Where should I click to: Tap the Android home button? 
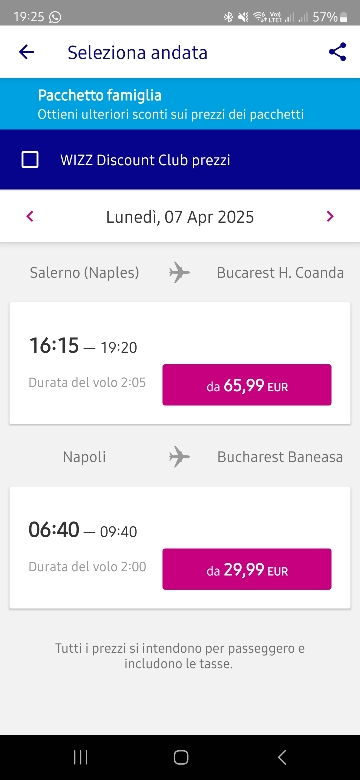[x=181, y=758]
